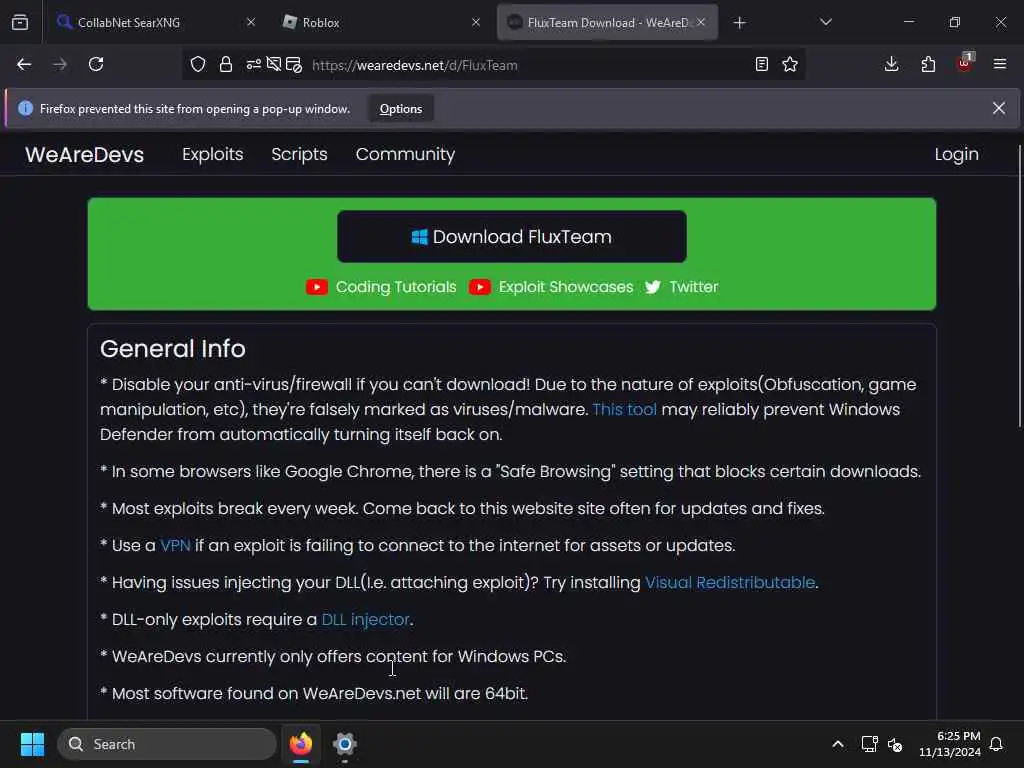This screenshot has width=1024, height=768.
Task: Click the taskbar Search box
Action: click(167, 744)
